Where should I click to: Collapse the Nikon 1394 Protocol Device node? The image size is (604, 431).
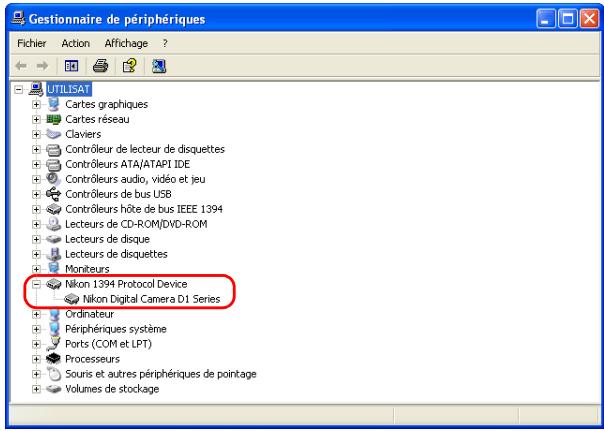(x=36, y=284)
